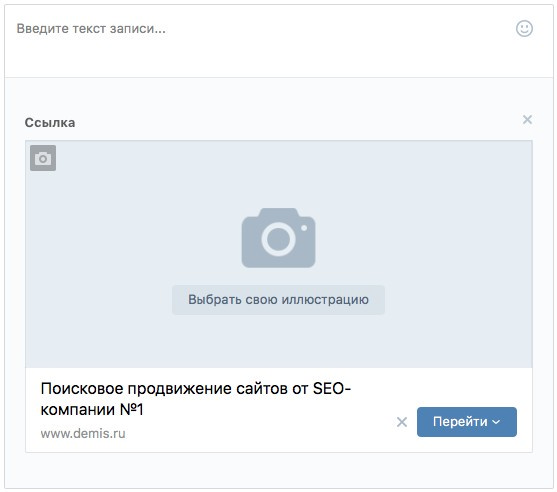
Task: Expand the Перейти button chevron
Action: (x=496, y=422)
